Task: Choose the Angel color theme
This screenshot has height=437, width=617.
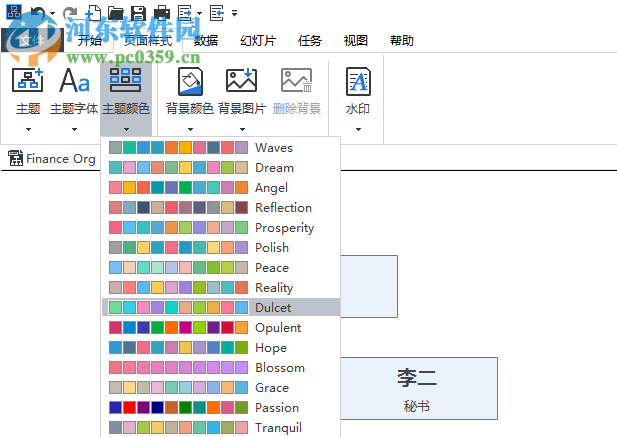Action: coord(221,188)
